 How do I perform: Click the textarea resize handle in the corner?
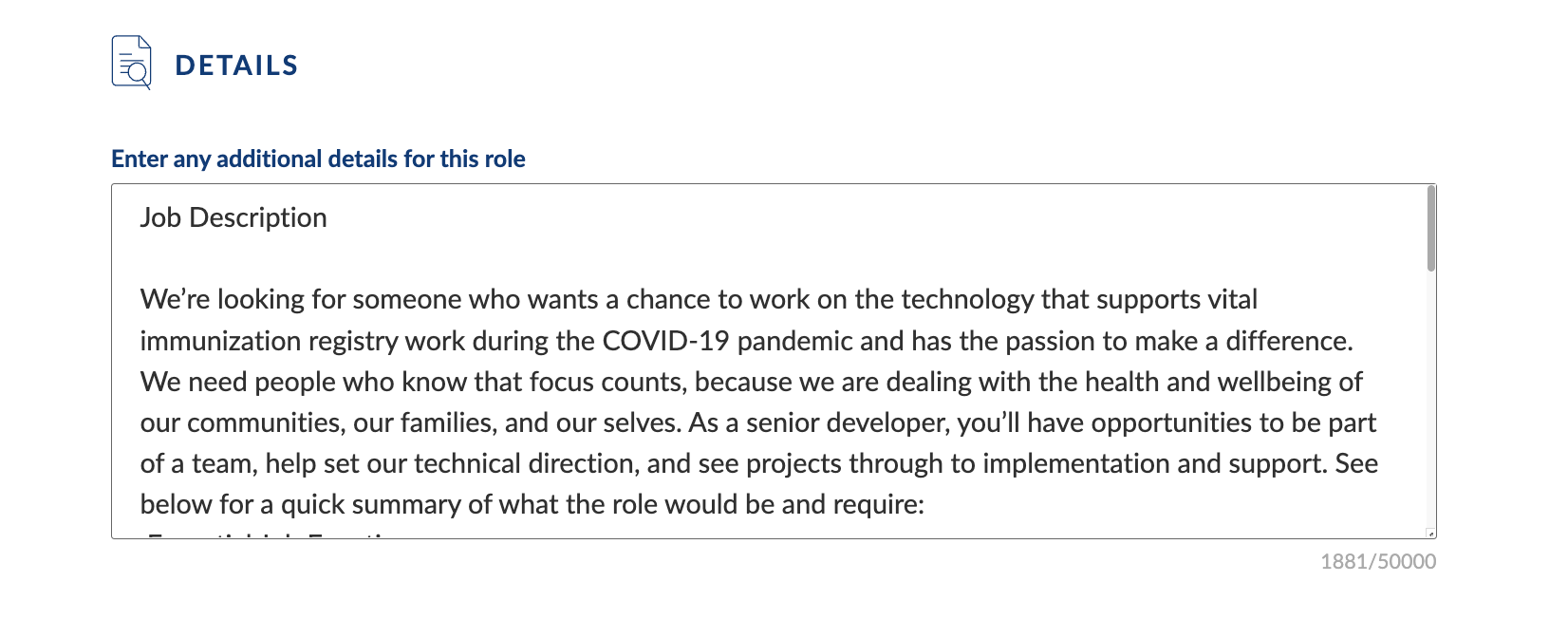pos(1431,534)
